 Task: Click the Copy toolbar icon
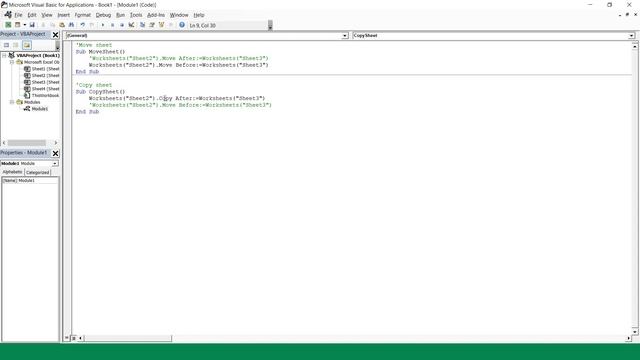click(52, 25)
